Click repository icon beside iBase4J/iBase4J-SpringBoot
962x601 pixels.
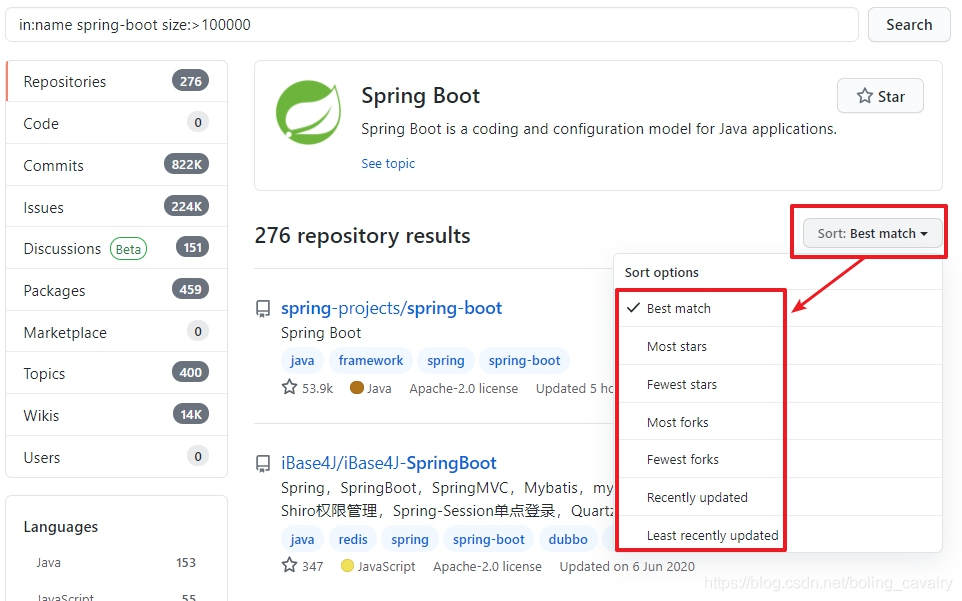(x=263, y=464)
